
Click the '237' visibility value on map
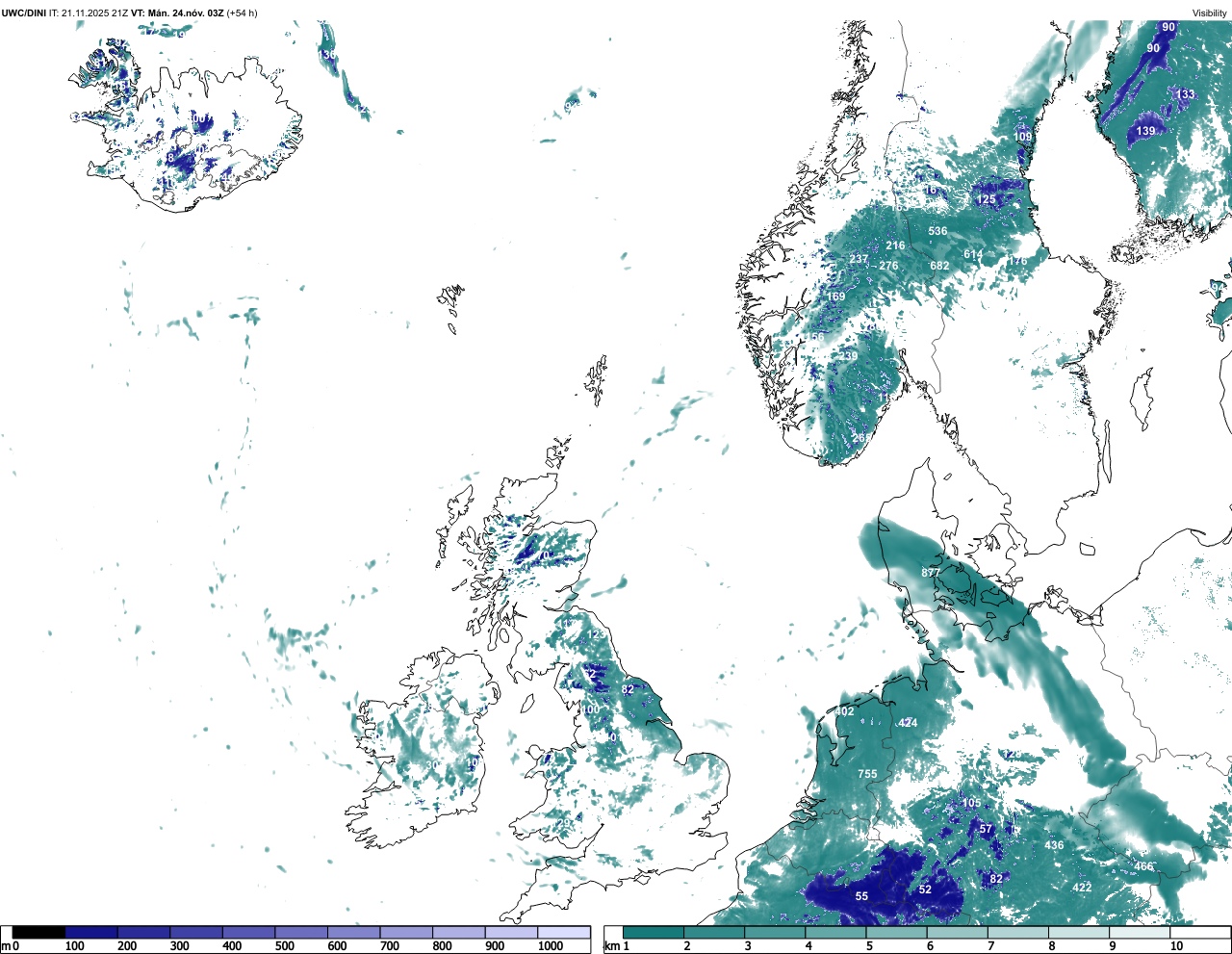[859, 259]
